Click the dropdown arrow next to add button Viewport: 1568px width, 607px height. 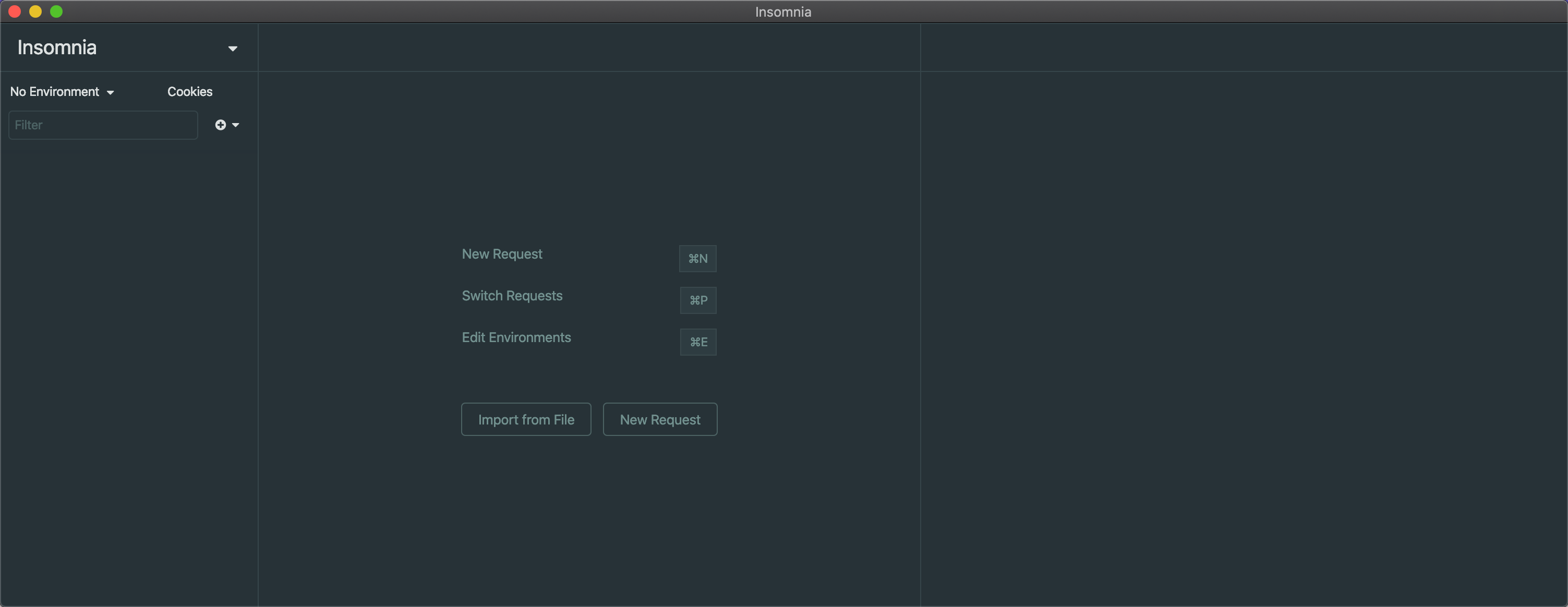236,125
